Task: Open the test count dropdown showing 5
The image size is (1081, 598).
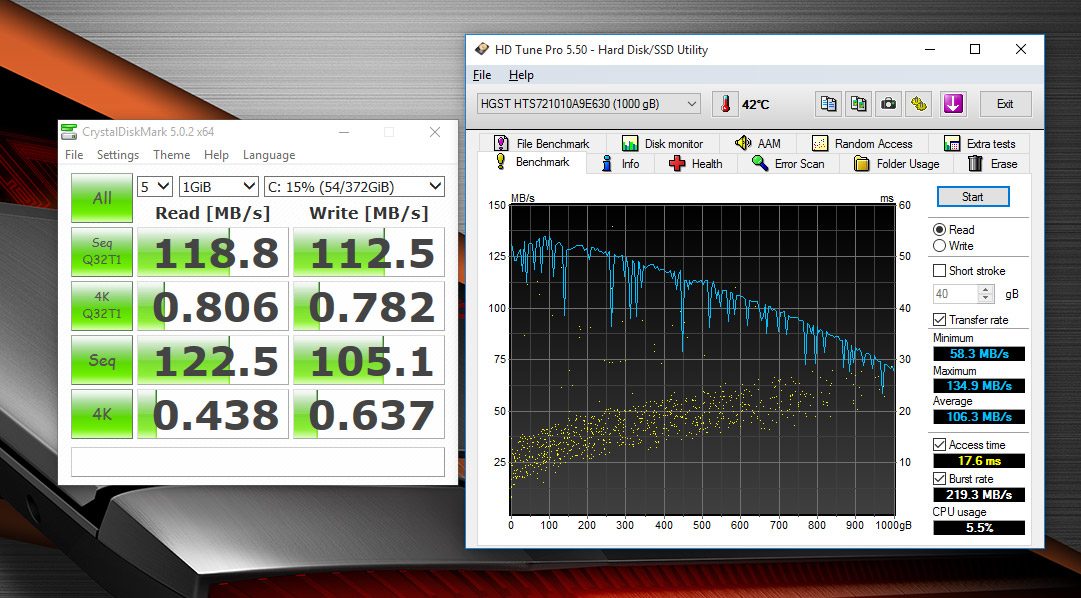Action: [x=154, y=186]
